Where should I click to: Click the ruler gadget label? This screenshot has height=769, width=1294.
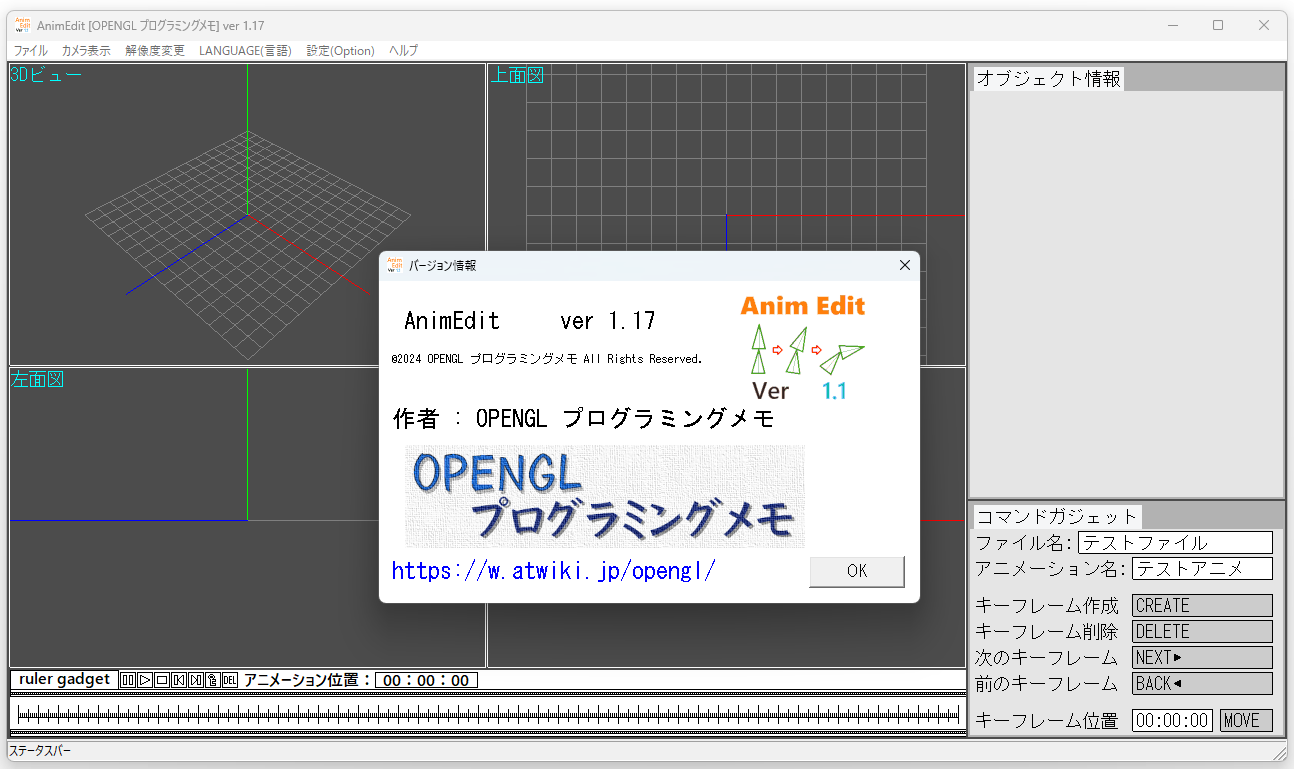pyautogui.click(x=64, y=679)
